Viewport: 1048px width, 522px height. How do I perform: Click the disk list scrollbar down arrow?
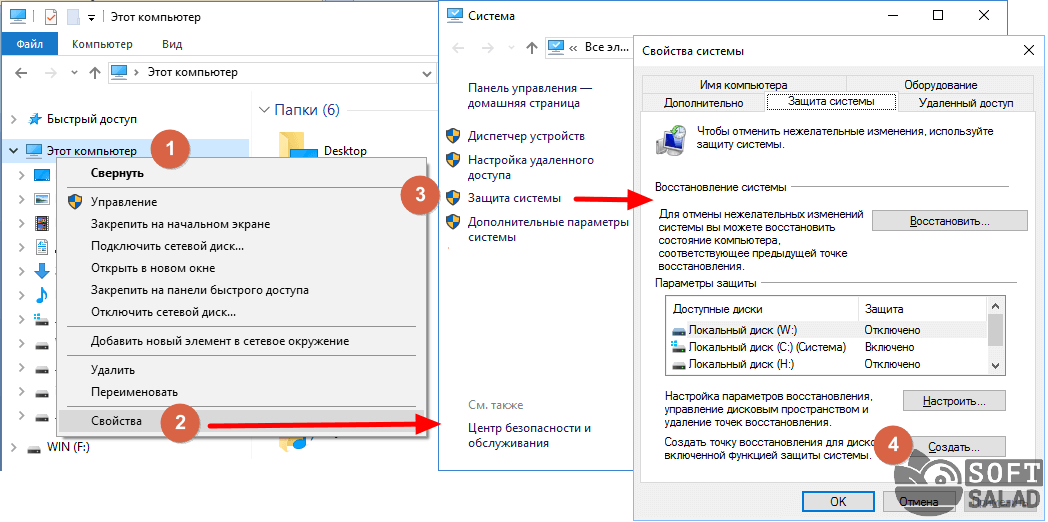[x=995, y=366]
